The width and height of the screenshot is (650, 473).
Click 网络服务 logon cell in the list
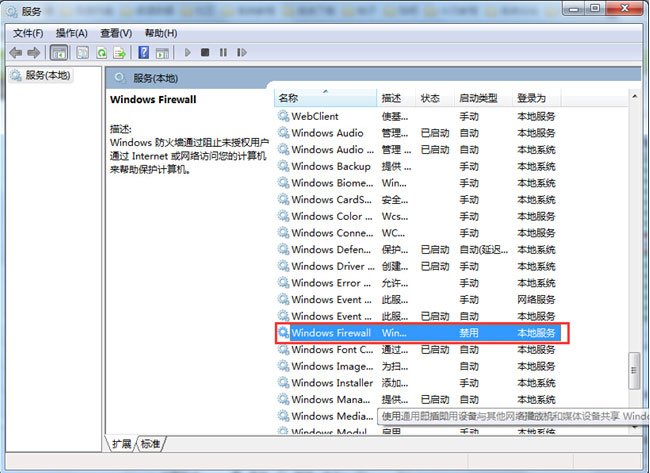coord(536,299)
